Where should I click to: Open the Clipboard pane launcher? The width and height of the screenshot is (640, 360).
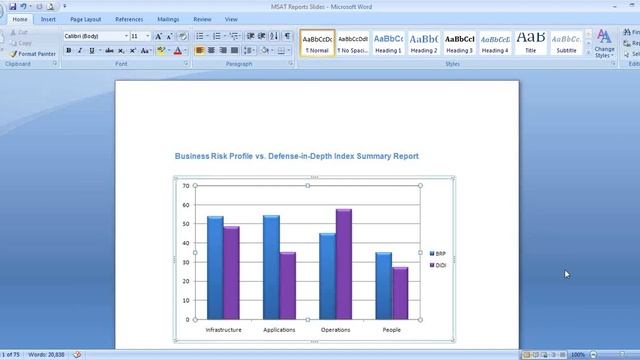point(55,64)
